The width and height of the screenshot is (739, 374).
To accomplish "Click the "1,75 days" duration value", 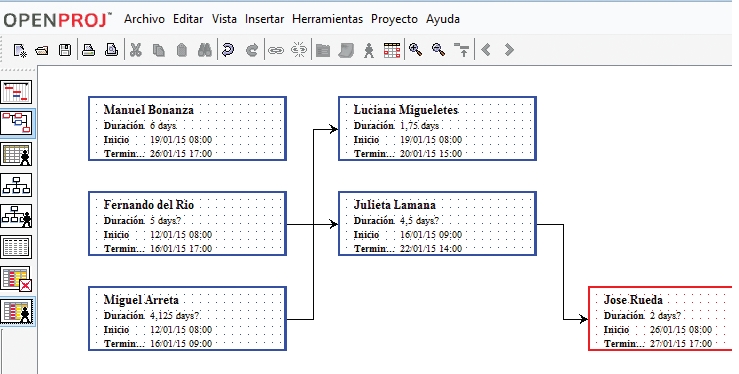I will tap(419, 126).
